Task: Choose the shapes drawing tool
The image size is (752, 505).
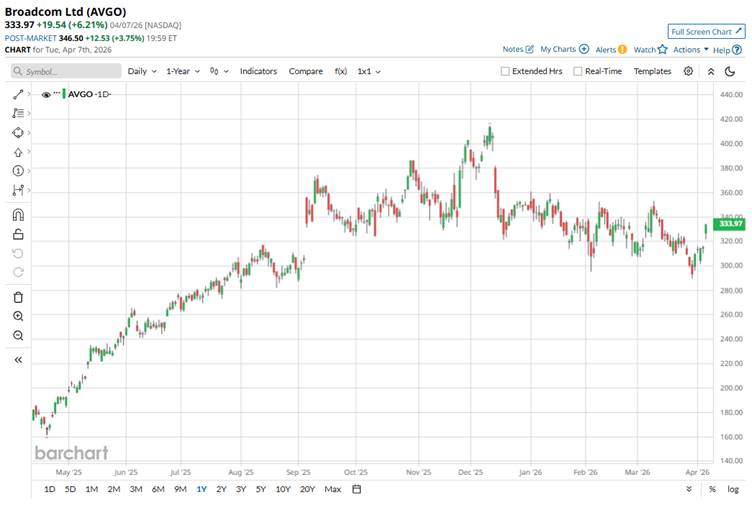Action: coord(18,133)
